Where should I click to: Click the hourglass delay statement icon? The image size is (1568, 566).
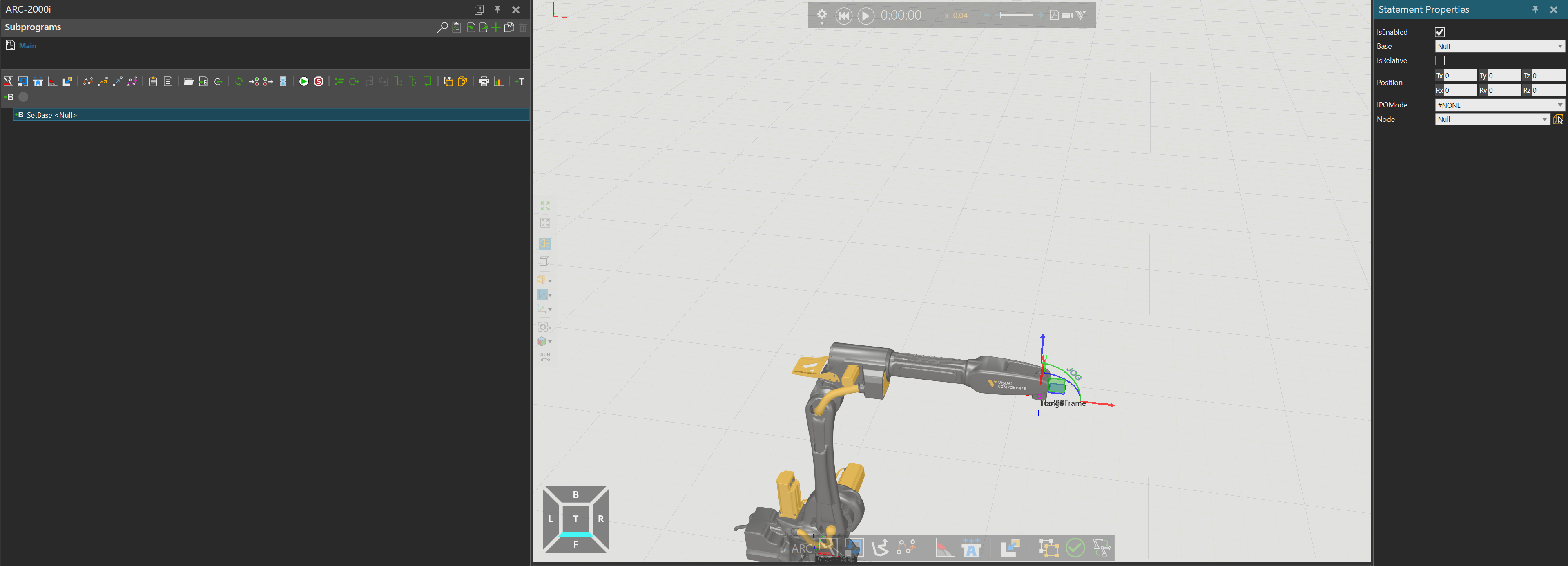pos(283,82)
